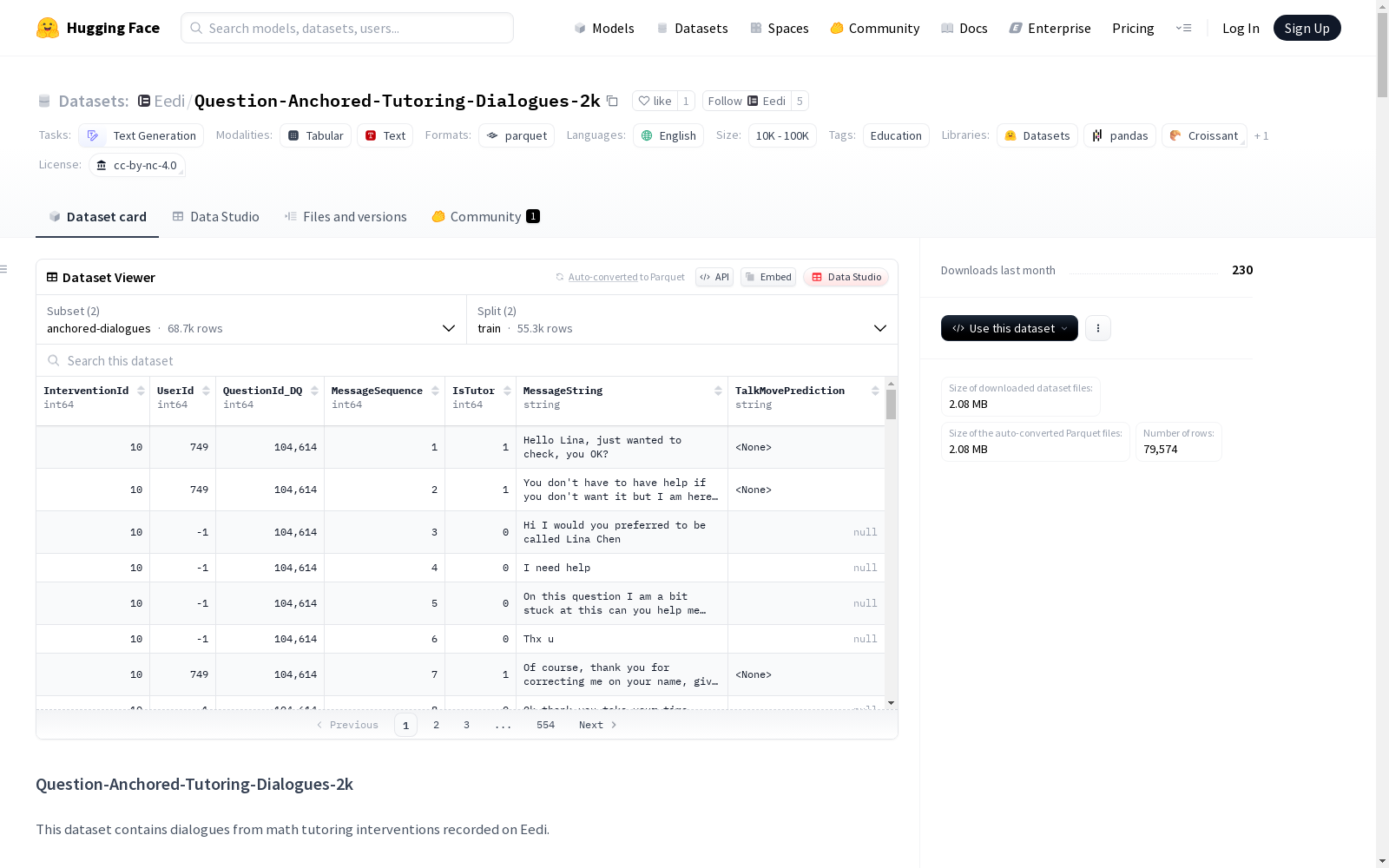Open the Croissant library tag
Screen dimensions: 1389x868
click(1204, 135)
